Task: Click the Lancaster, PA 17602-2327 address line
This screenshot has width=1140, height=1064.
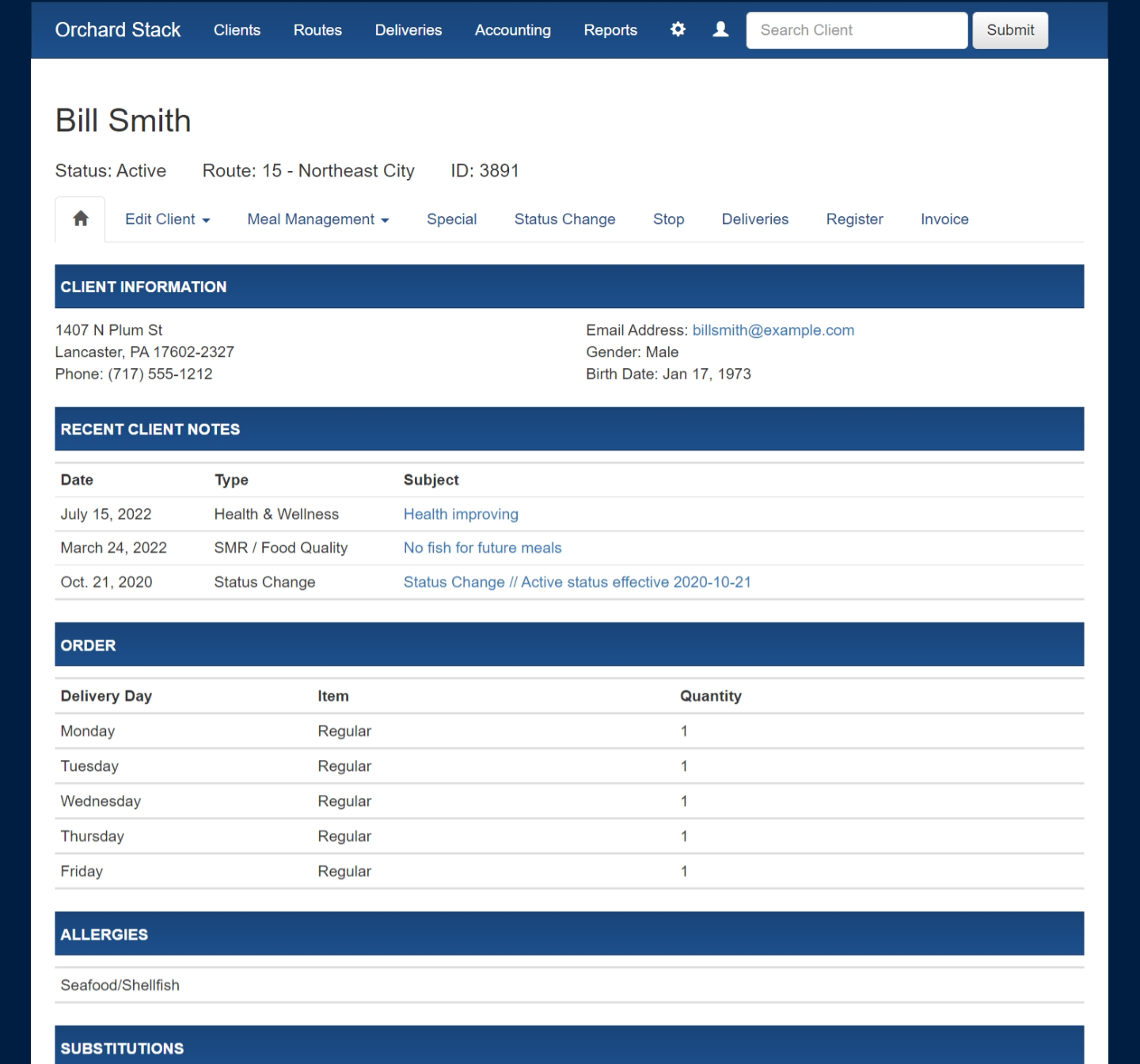Action: pos(145,352)
